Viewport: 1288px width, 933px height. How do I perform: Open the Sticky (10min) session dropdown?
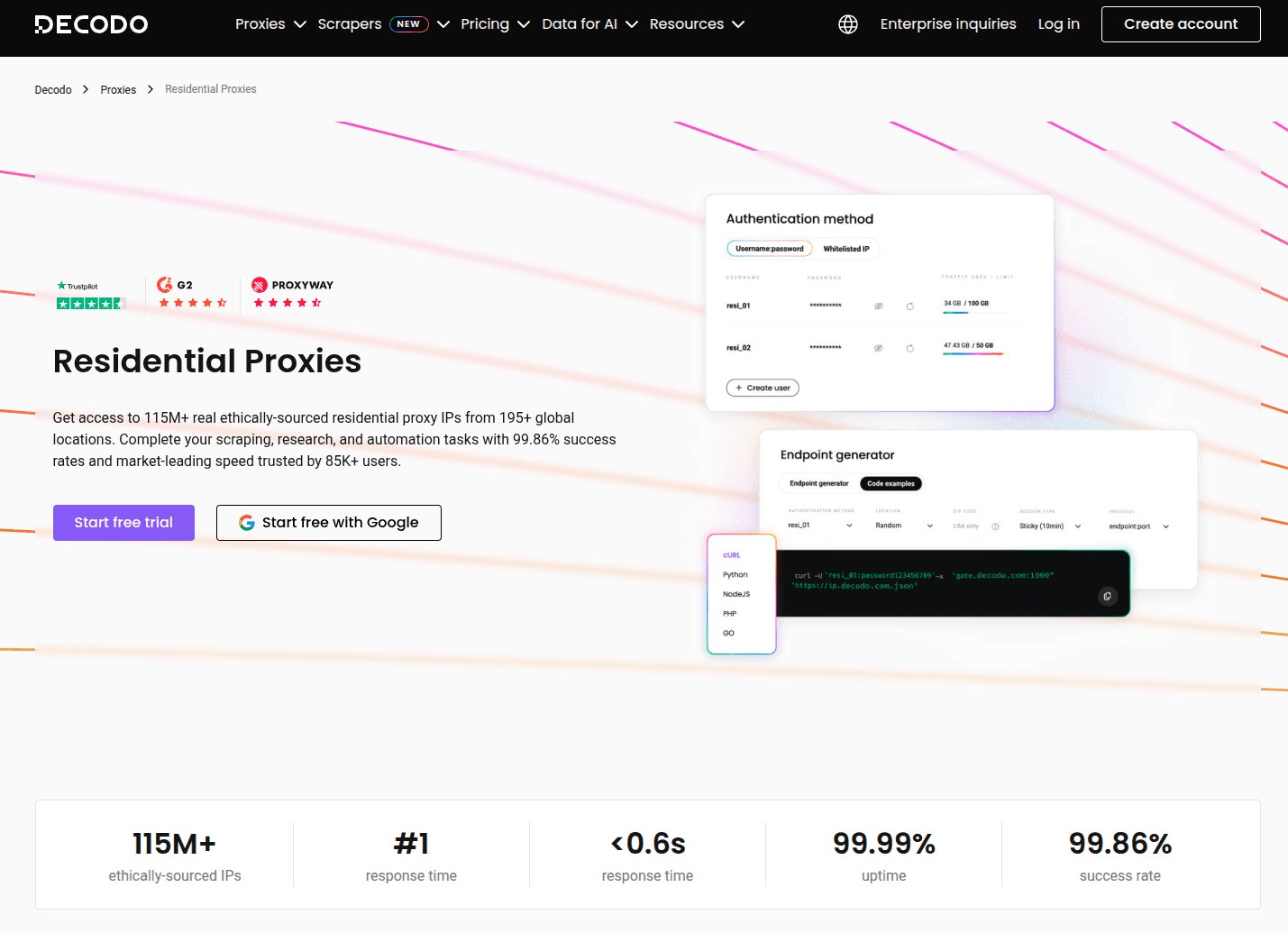[x=1050, y=526]
